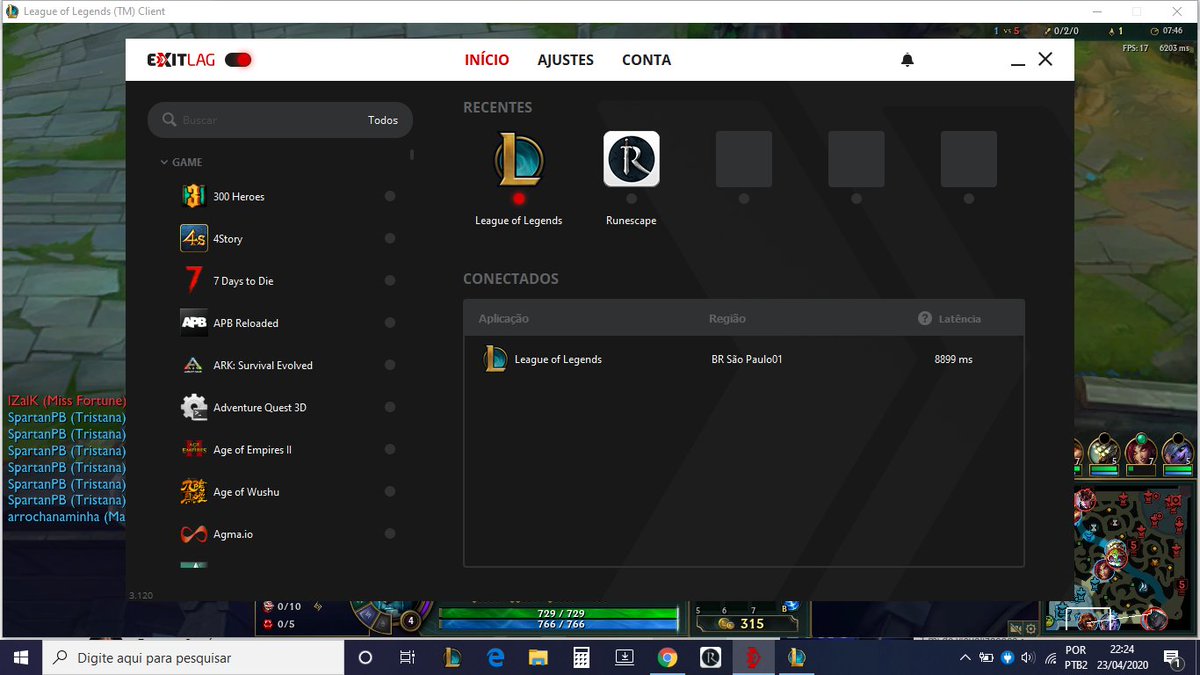Viewport: 1200px width, 675px height.
Task: Click the Agma.io label
Action: coord(233,534)
